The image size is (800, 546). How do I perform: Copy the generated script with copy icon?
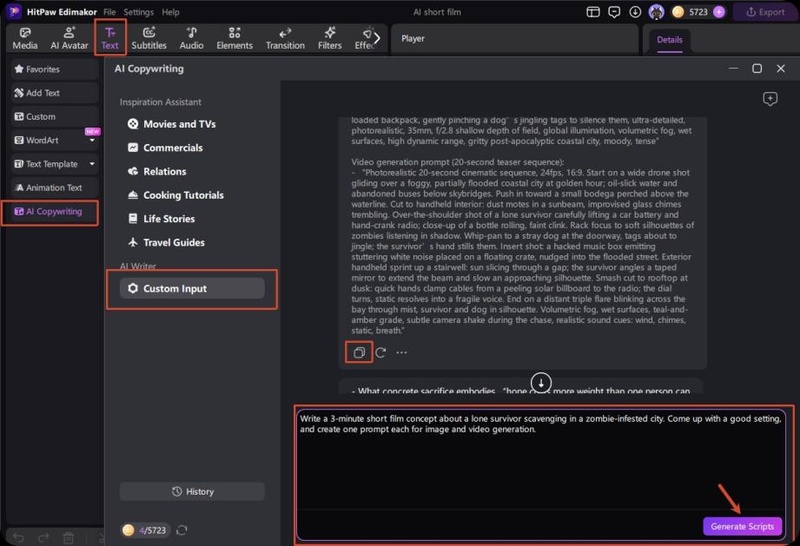[x=359, y=353]
